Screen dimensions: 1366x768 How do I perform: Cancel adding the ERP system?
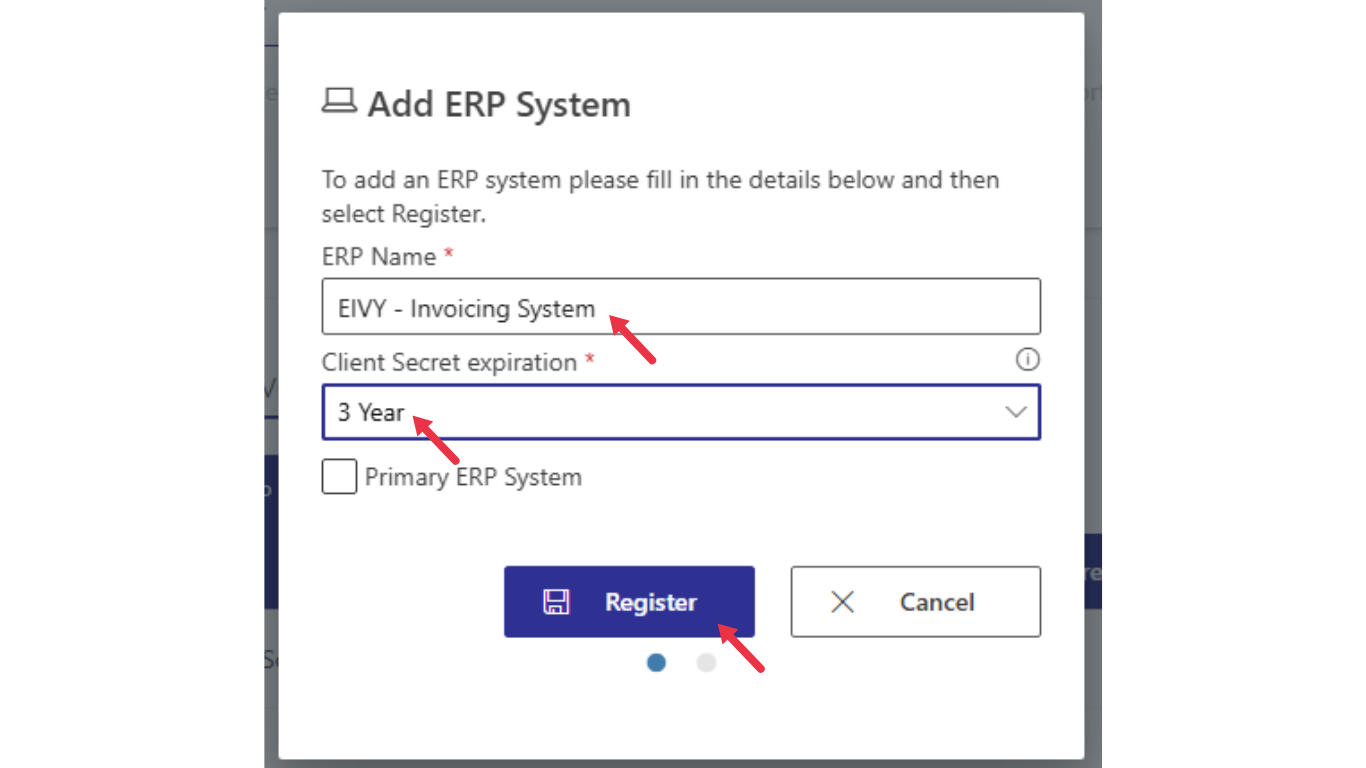pos(916,602)
